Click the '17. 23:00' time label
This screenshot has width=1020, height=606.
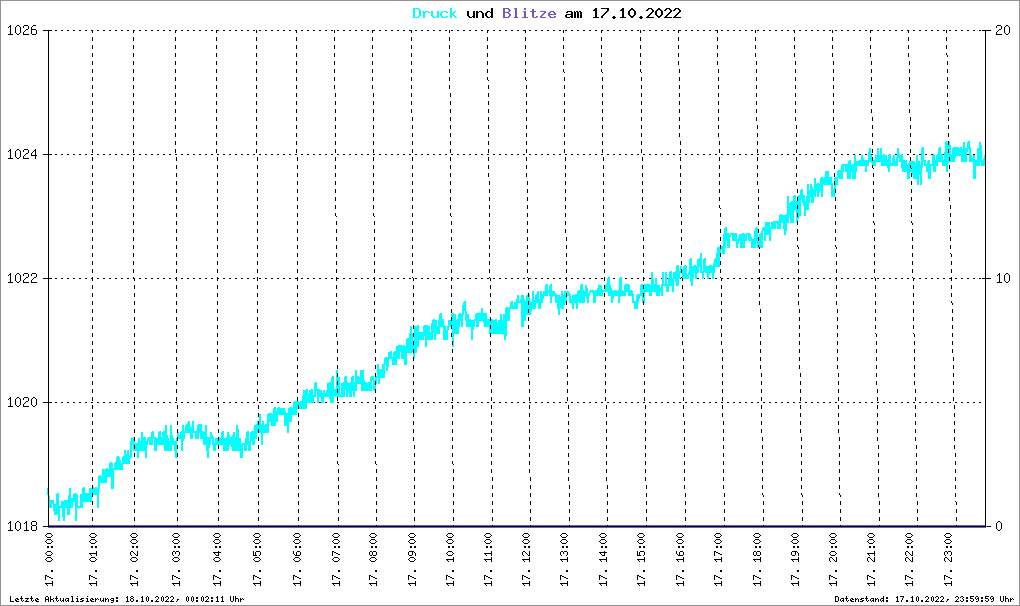coord(948,560)
